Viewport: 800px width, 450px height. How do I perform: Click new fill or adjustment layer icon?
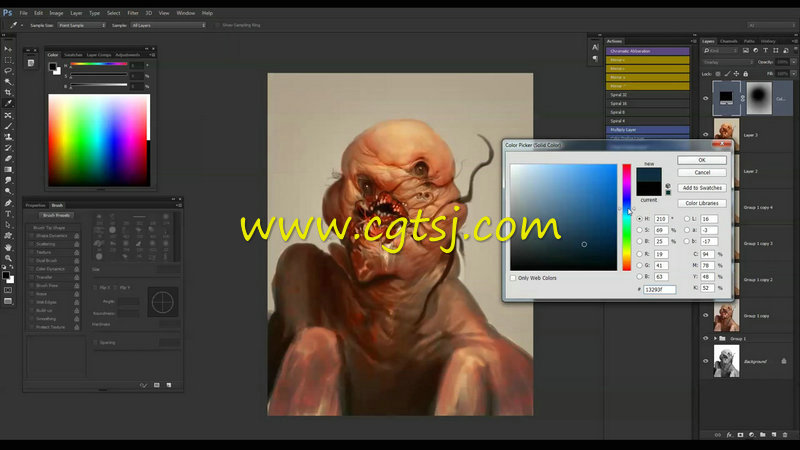[x=752, y=435]
